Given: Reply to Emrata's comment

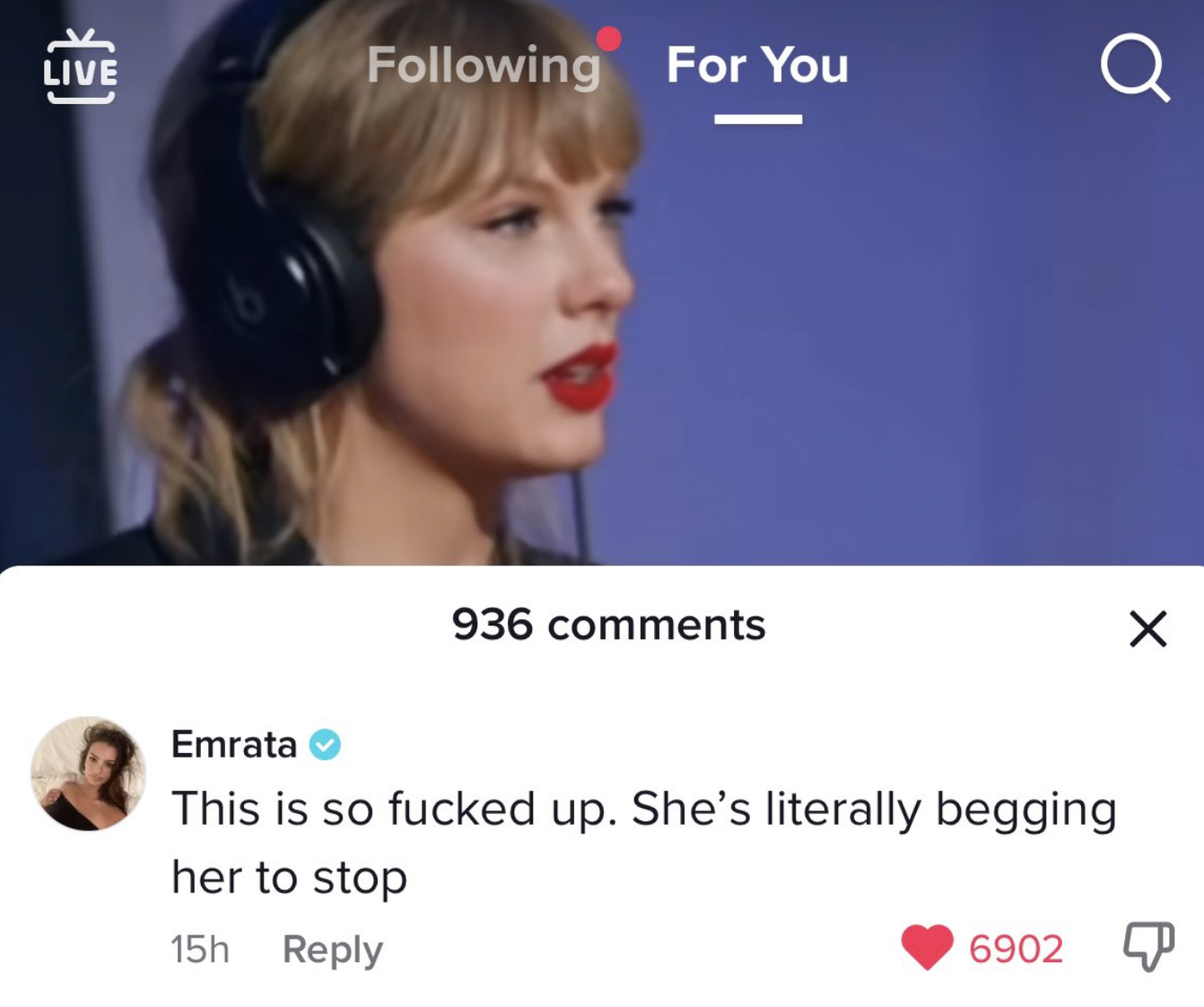Looking at the screenshot, I should point(333,950).
